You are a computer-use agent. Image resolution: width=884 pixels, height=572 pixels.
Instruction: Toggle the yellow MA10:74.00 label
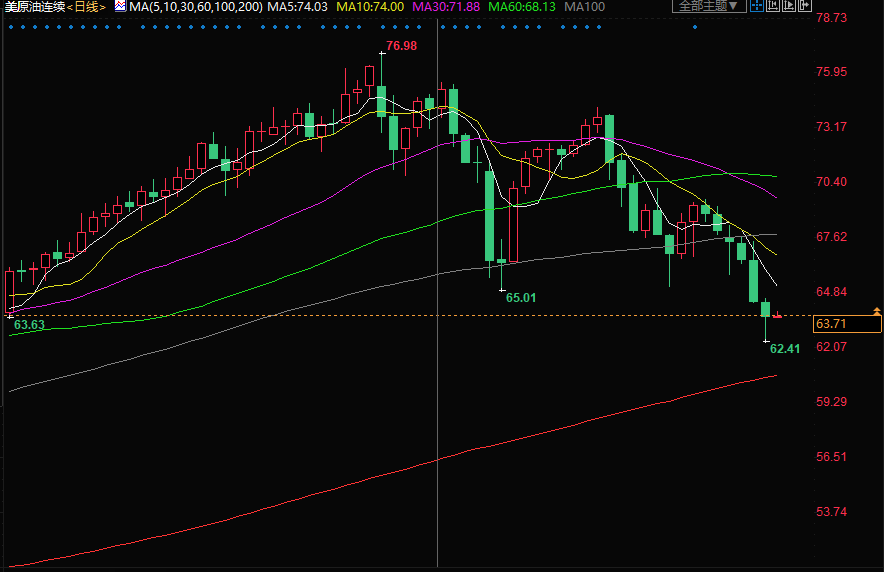coord(369,7)
